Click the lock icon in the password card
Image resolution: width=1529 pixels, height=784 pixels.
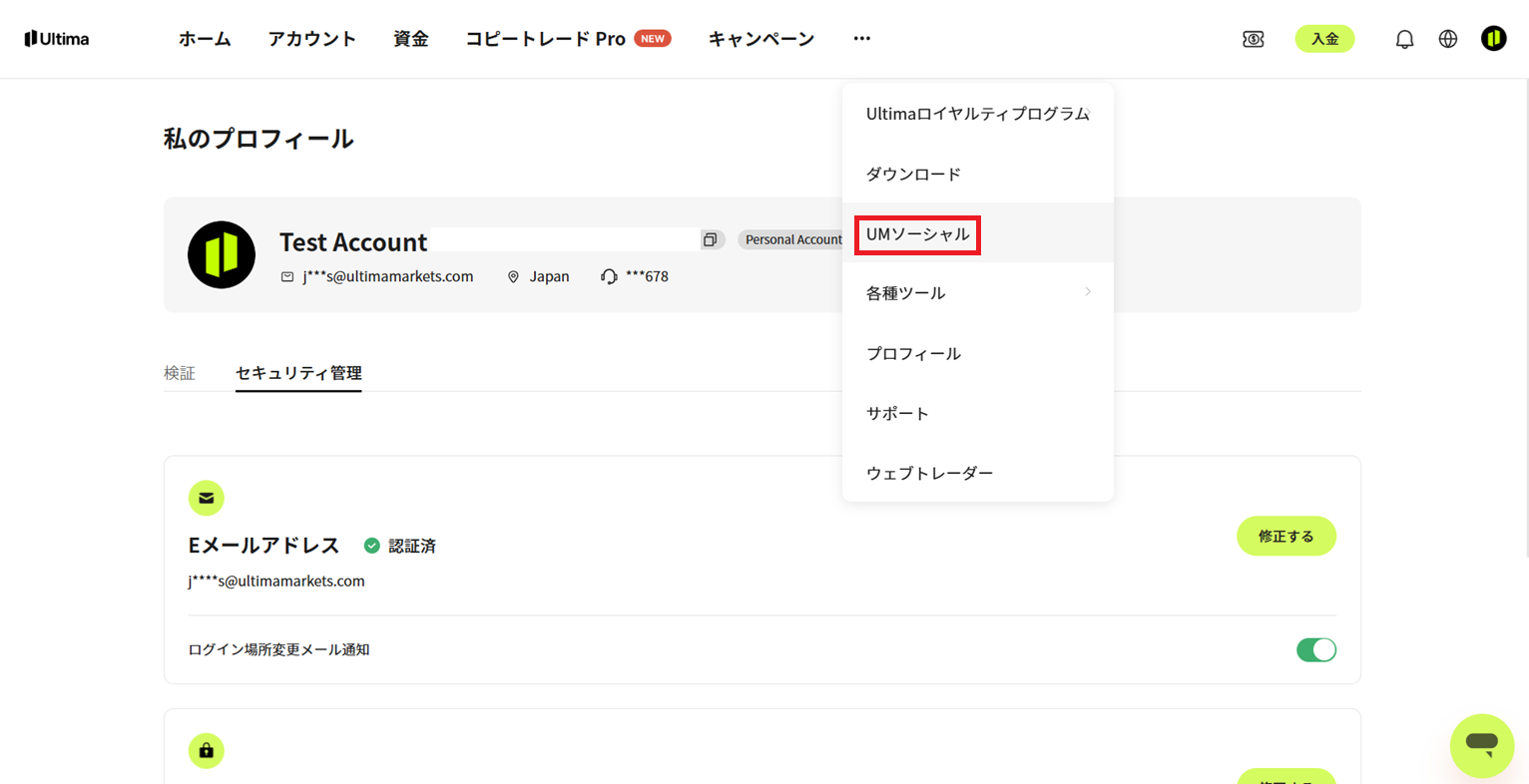click(207, 750)
